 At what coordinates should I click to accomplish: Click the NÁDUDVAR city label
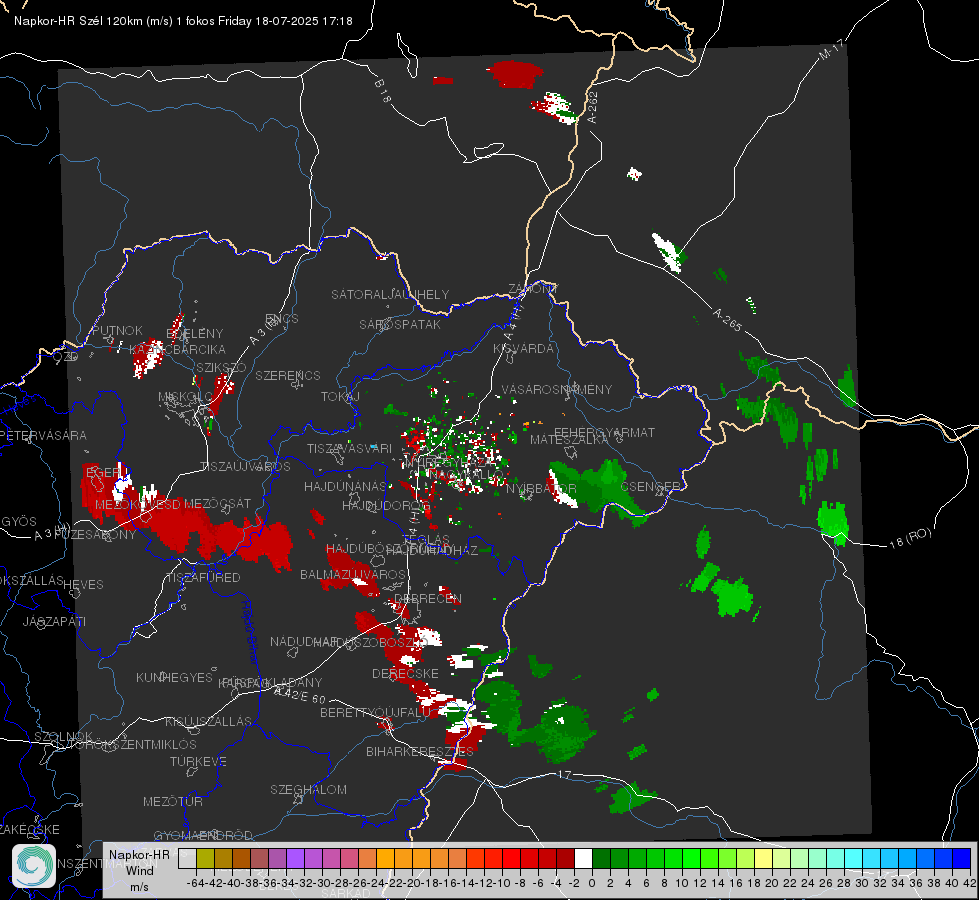pyautogui.click(x=304, y=642)
